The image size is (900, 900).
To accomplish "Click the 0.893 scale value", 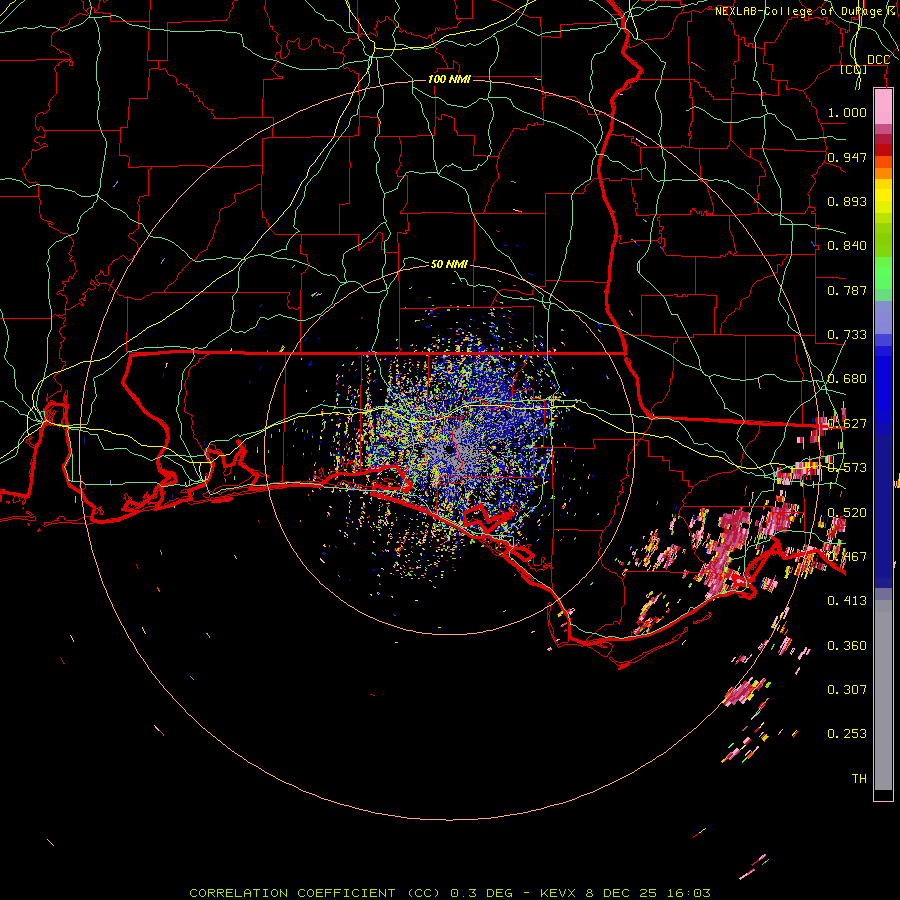I will [x=847, y=201].
